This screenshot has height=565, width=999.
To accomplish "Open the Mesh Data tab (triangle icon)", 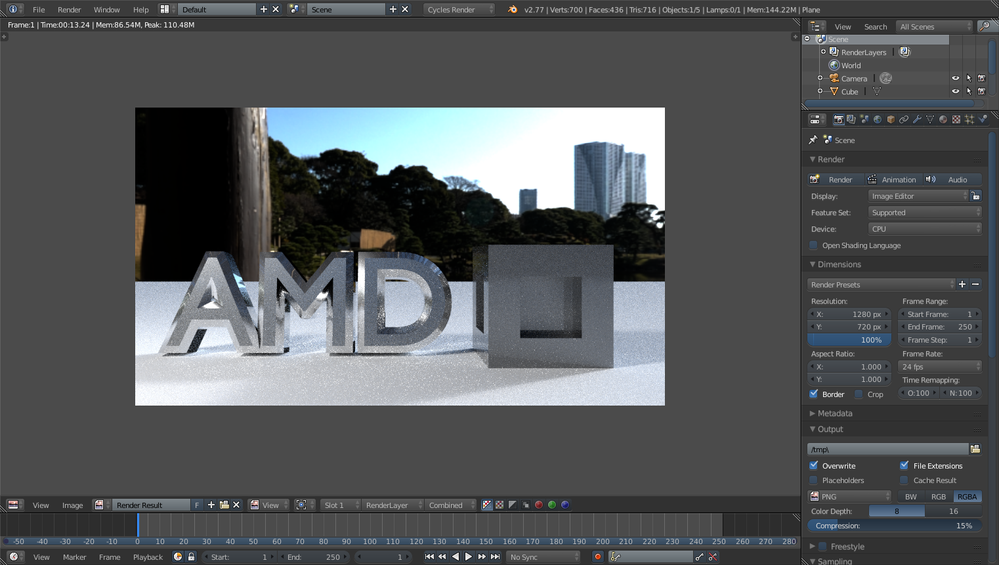I will tap(930, 119).
